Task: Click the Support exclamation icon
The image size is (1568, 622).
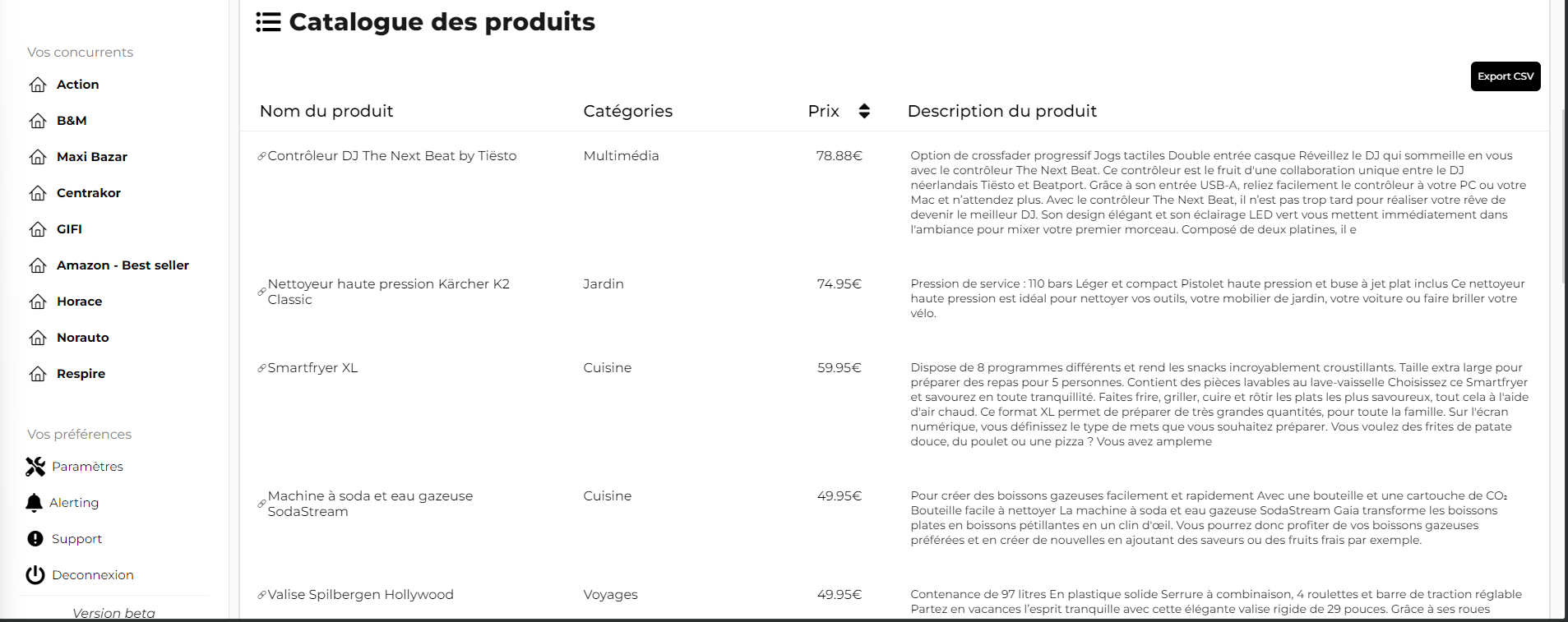Action: (x=35, y=539)
